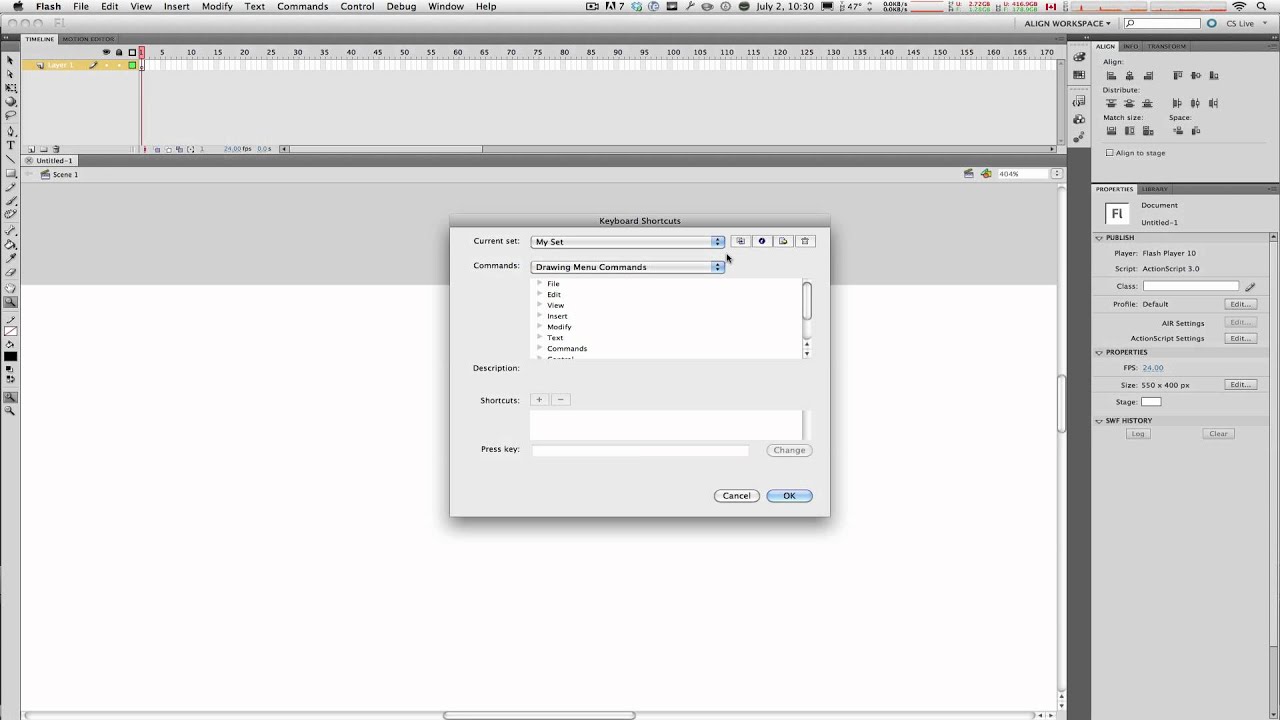
Task: Select the Pen tool
Action: tap(11, 131)
